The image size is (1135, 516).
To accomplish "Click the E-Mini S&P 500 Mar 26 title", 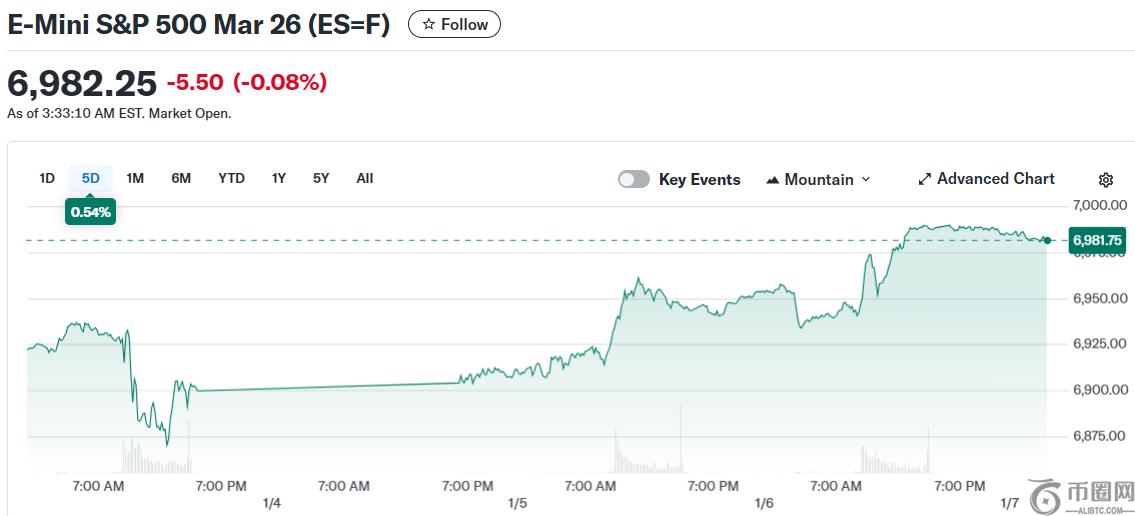I will (x=198, y=25).
